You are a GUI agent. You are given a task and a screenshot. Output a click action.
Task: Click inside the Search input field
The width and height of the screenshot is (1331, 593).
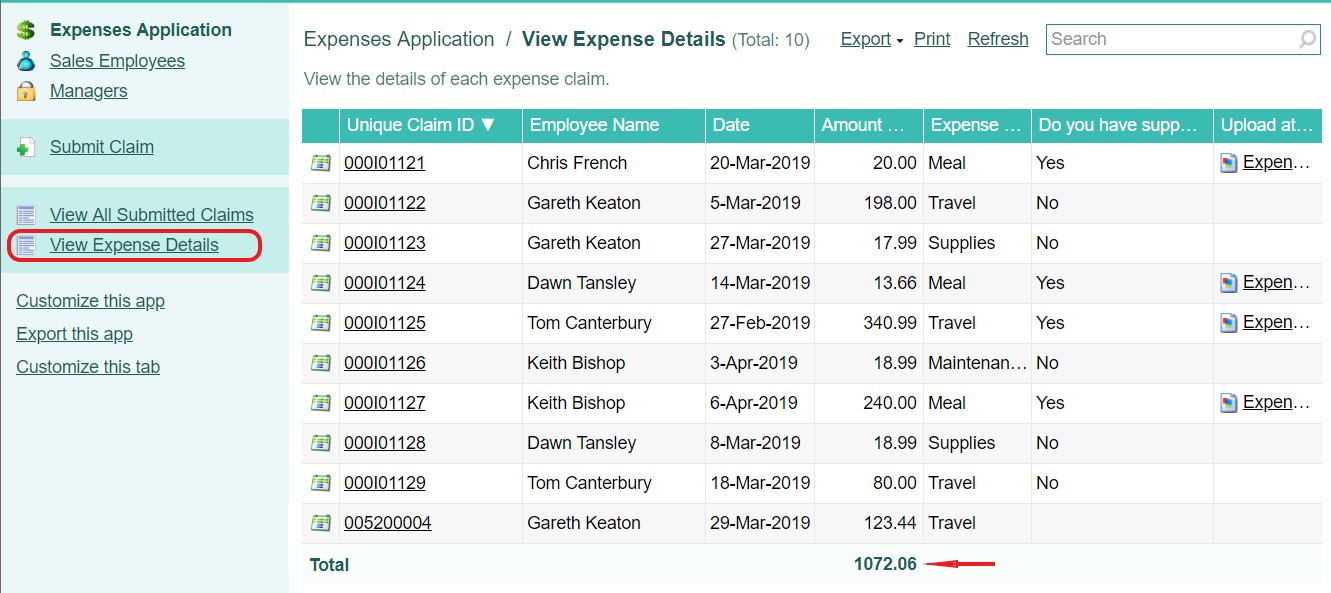(x=1170, y=40)
